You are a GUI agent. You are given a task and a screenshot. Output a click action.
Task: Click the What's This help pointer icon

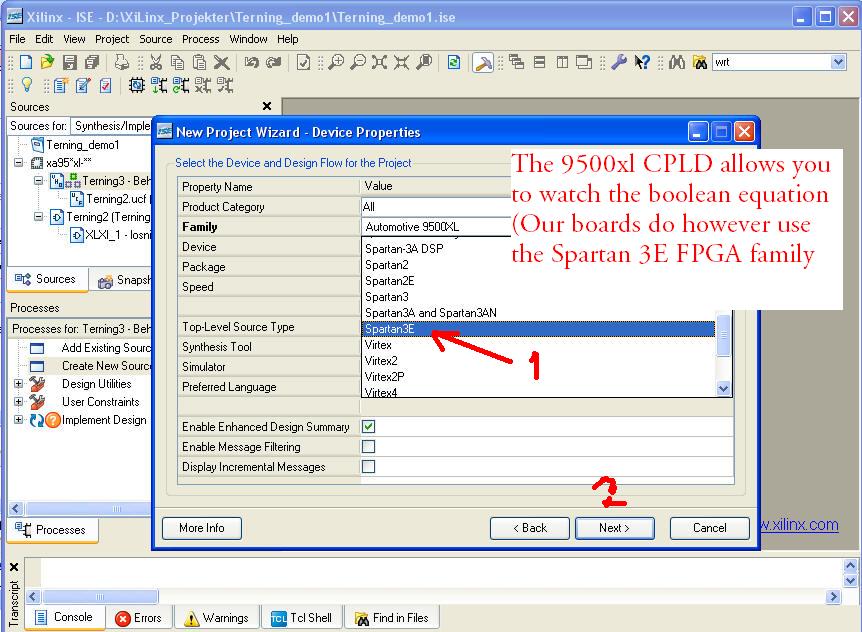click(x=642, y=62)
